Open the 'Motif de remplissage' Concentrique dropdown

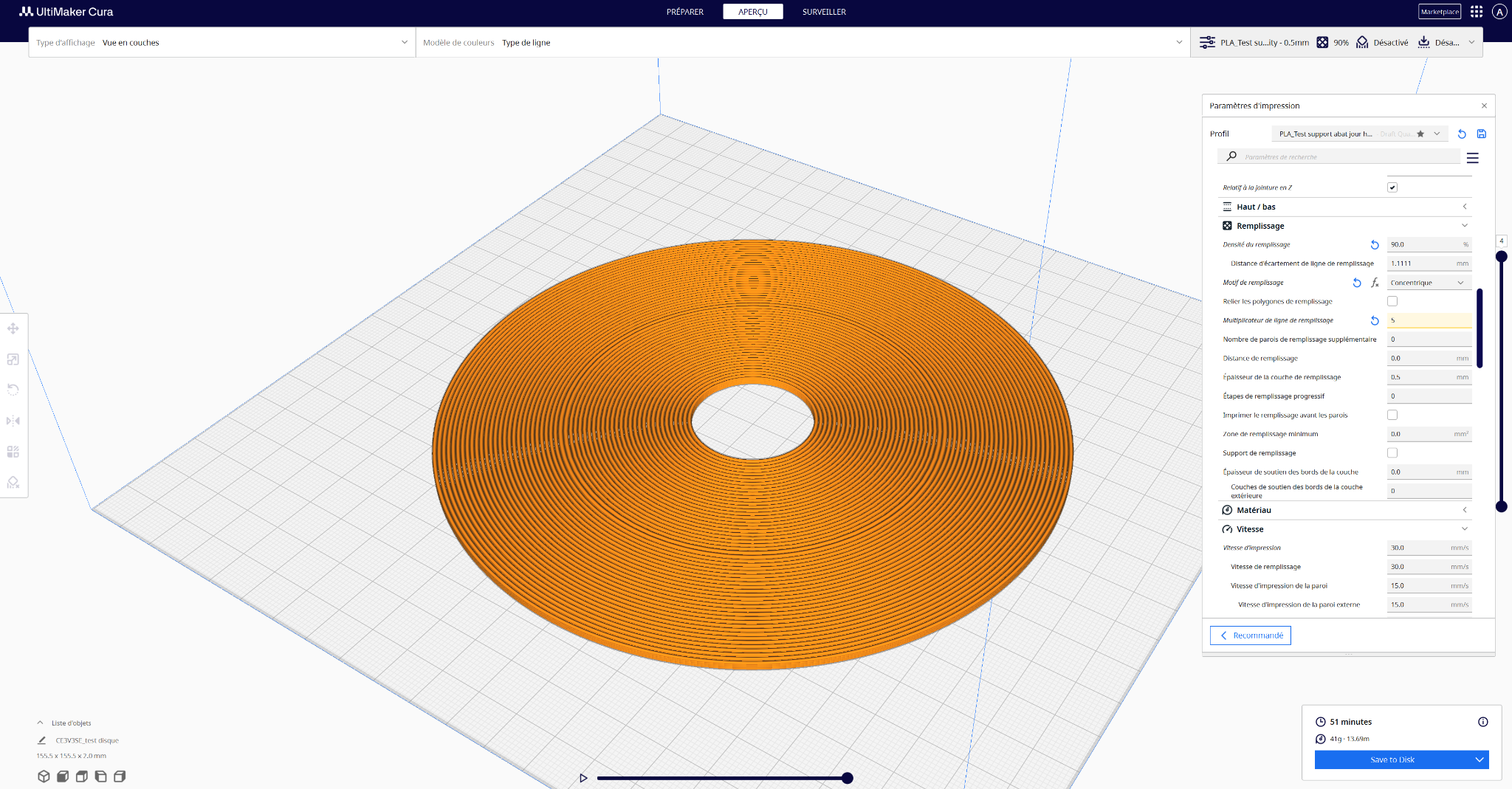(x=1429, y=283)
